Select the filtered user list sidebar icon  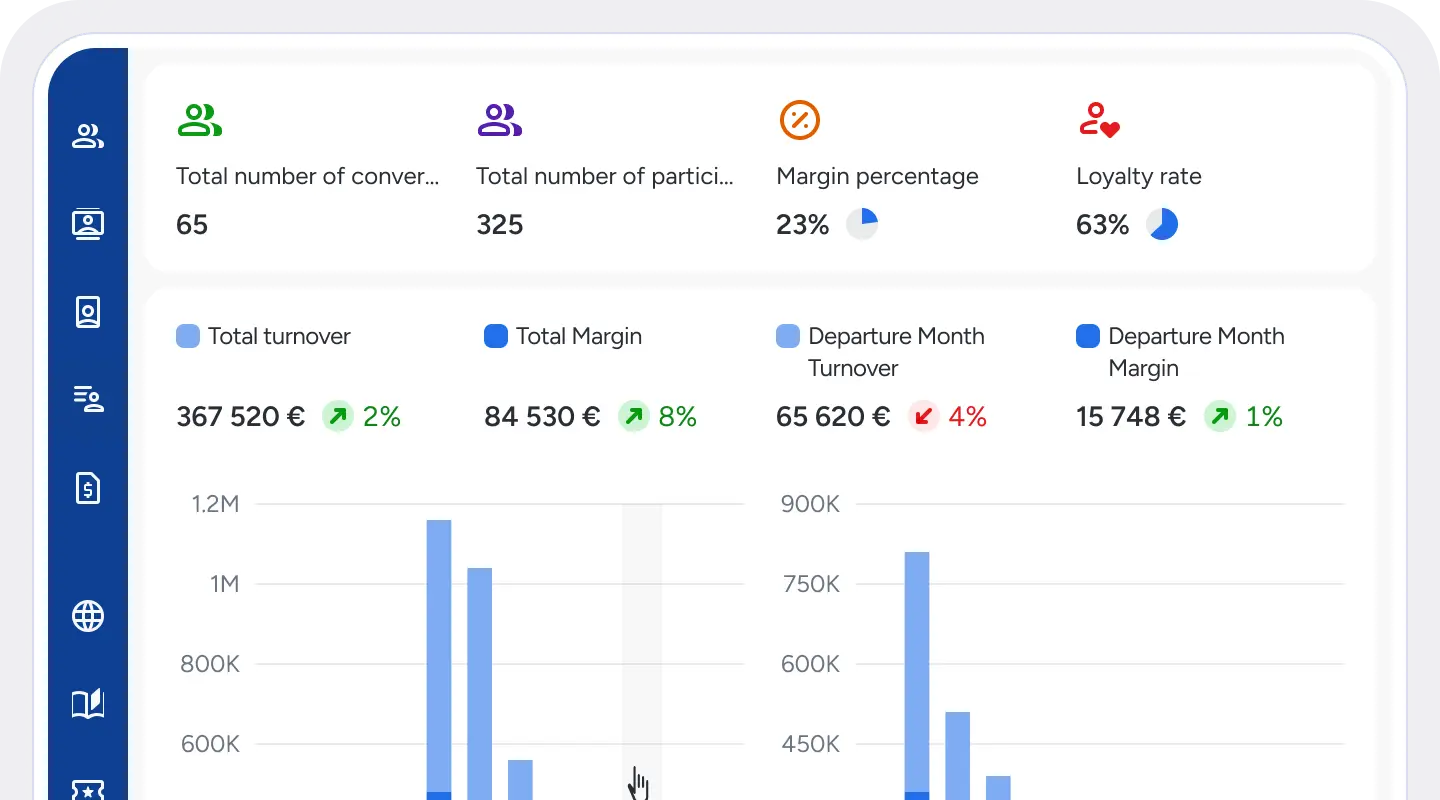88,400
